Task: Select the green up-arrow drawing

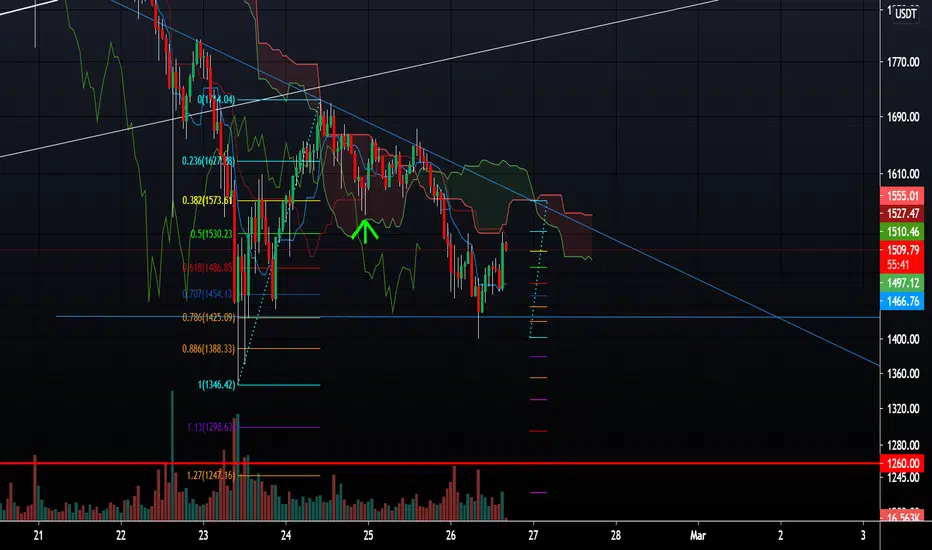Action: 364,231
